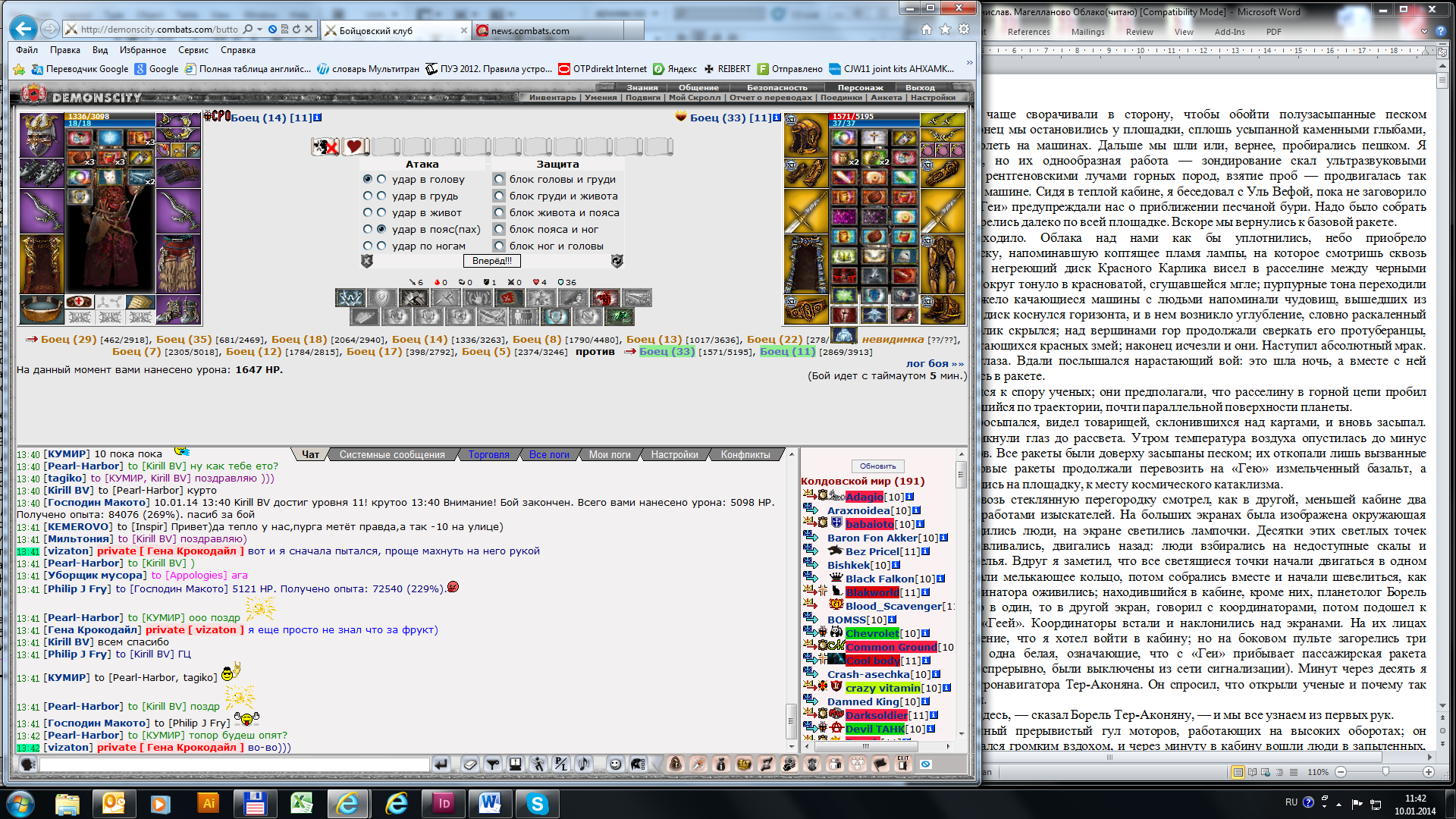1456x819 pixels.
Task: Click the hooded figure icon in bottom bar
Action: (676, 764)
